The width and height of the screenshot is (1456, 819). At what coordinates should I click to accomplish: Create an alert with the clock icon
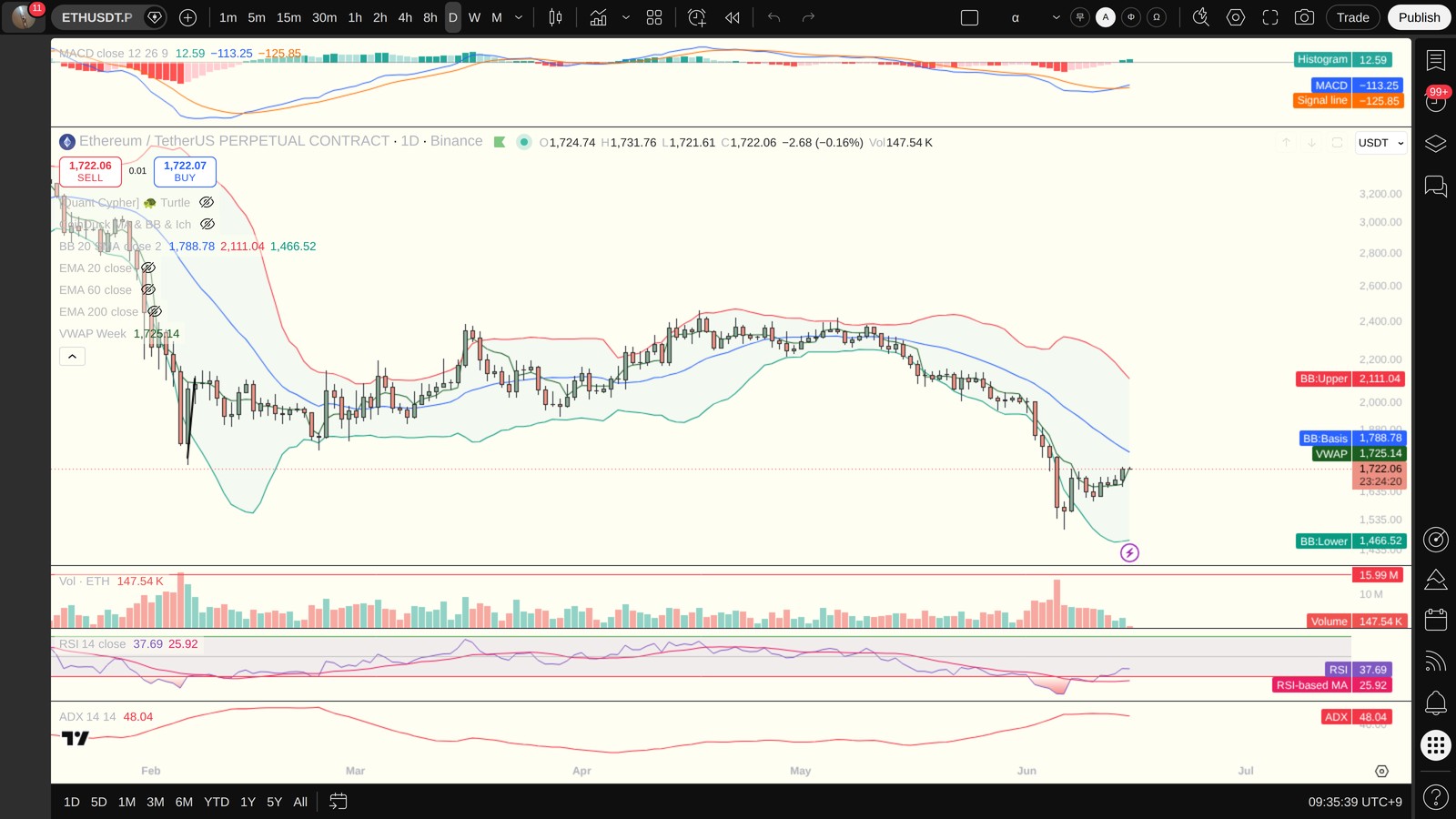click(x=696, y=17)
